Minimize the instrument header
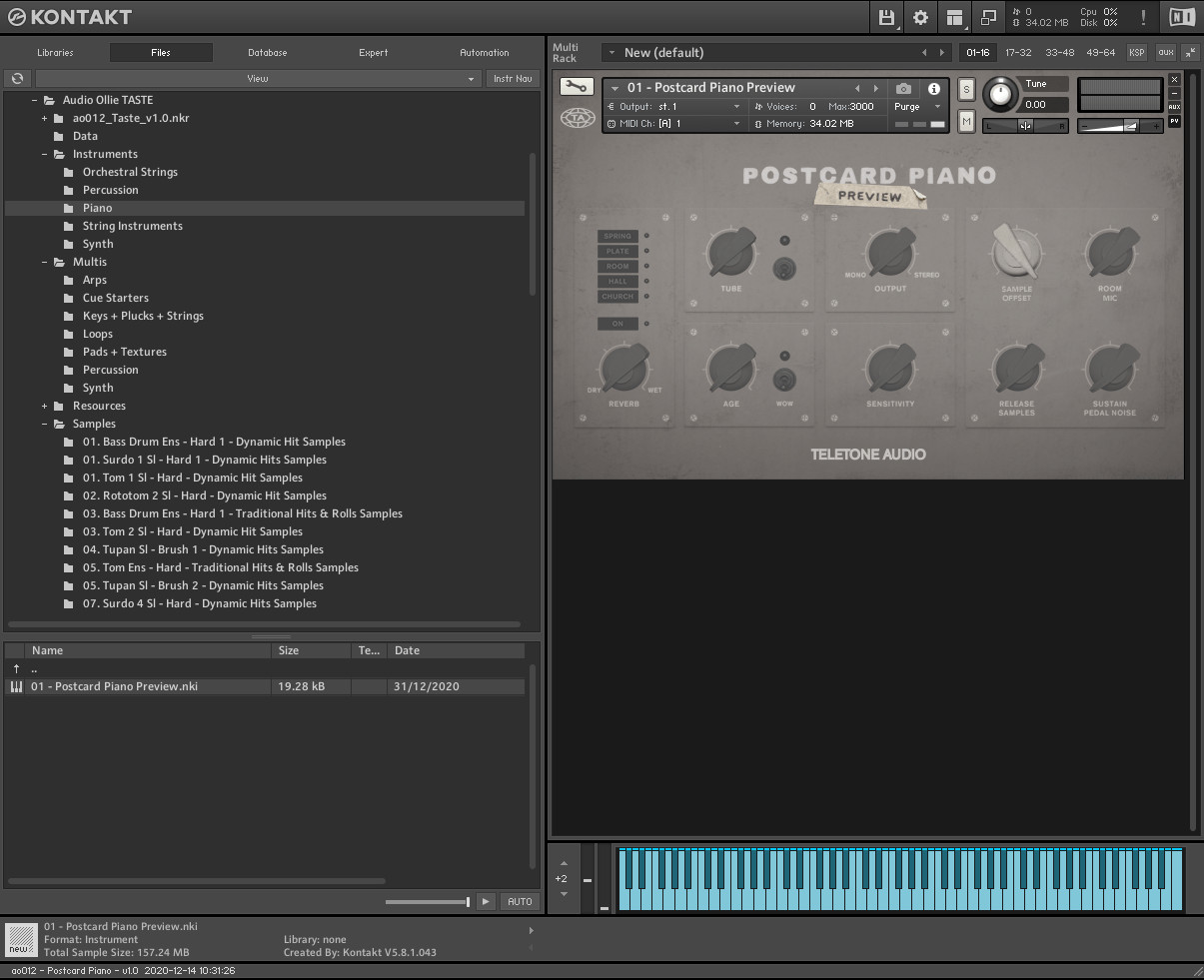1204x980 pixels. [x=1175, y=93]
